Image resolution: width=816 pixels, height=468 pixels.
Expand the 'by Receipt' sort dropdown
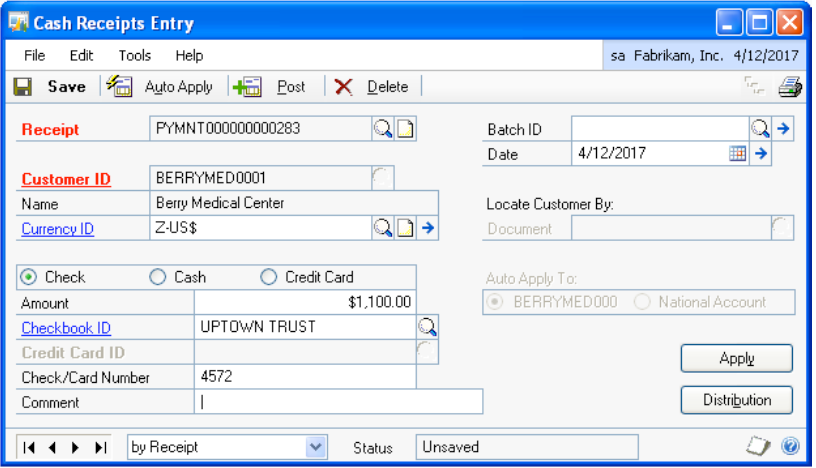tap(316, 447)
